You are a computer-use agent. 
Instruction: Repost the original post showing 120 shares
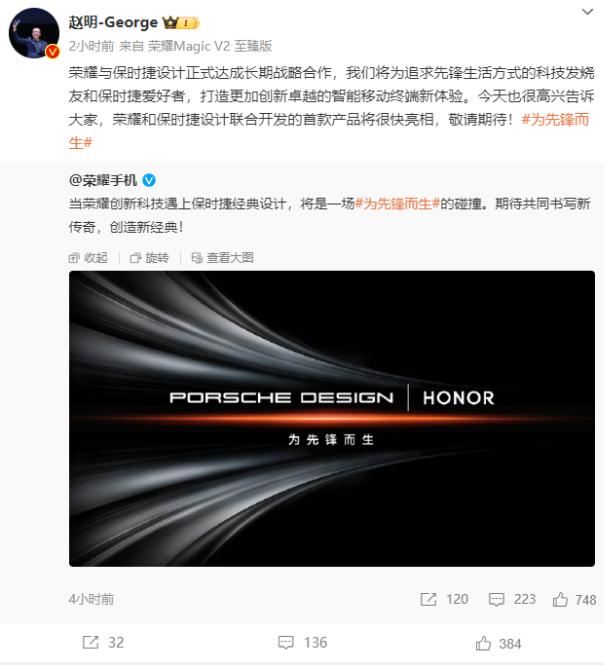(x=444, y=599)
